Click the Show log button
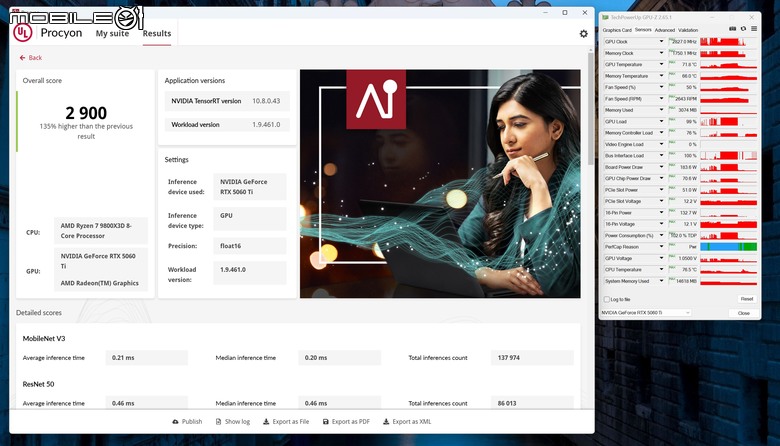The image size is (780, 446). pyautogui.click(x=232, y=422)
